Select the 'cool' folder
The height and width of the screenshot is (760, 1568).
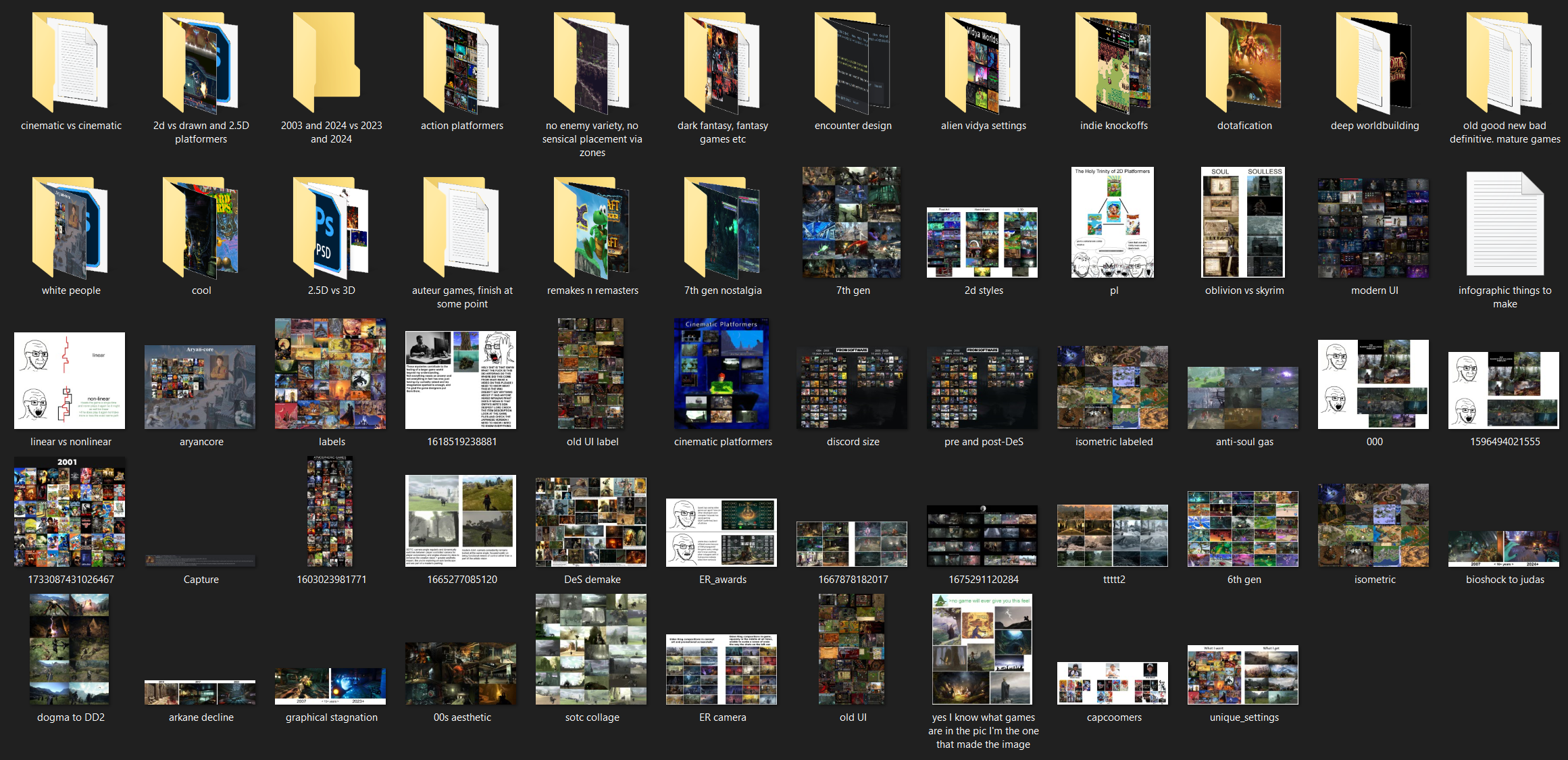coord(201,228)
